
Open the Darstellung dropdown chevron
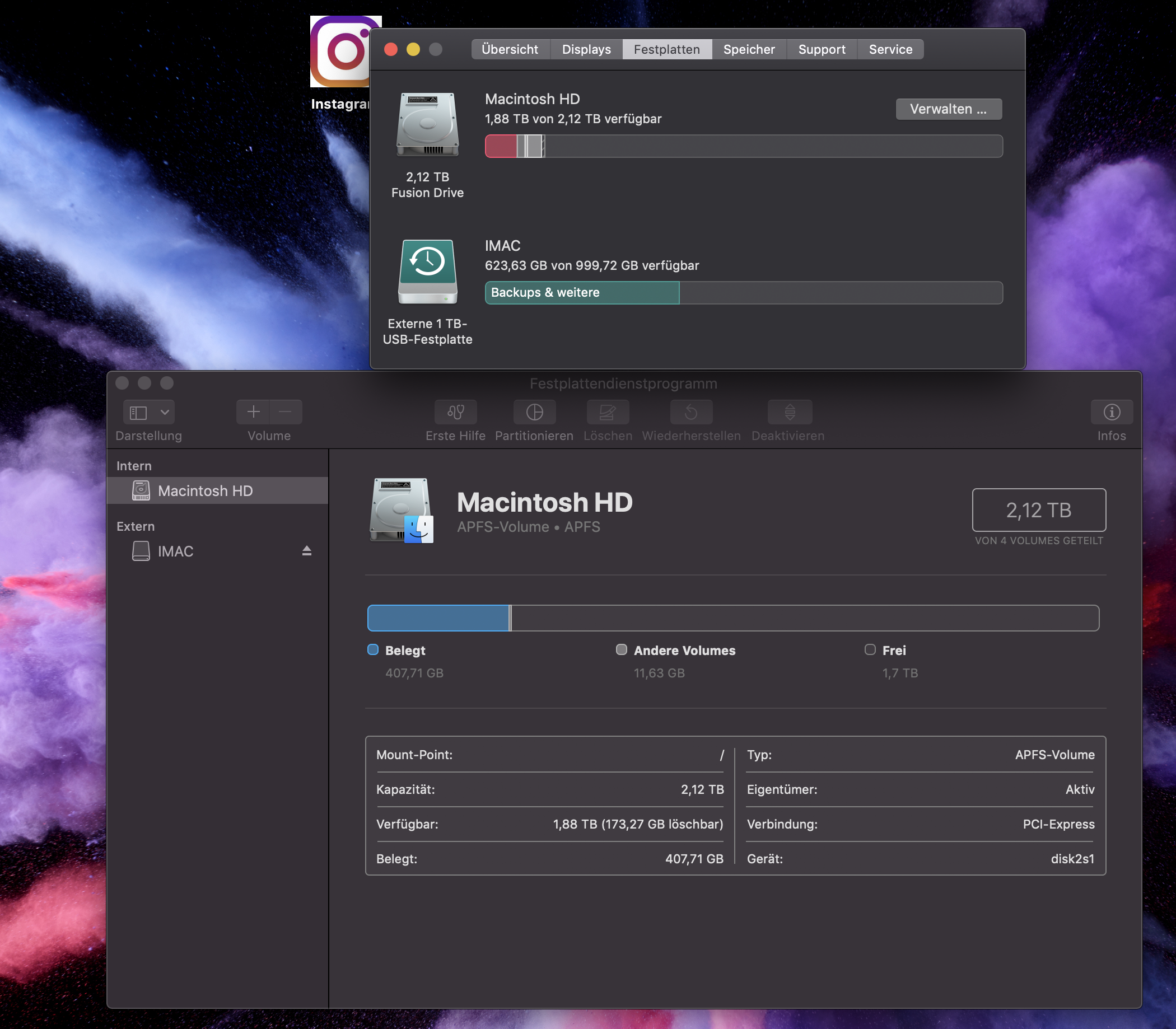[165, 412]
